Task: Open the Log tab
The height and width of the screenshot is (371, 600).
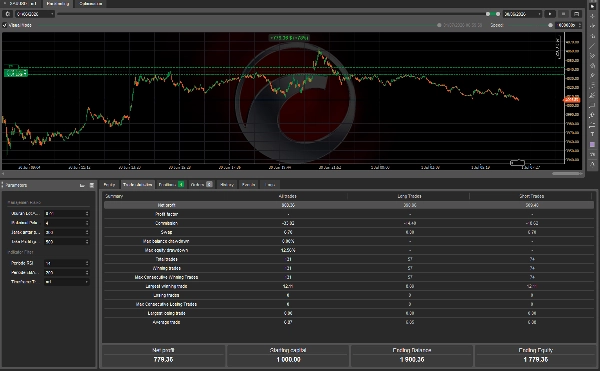Action: pos(270,184)
